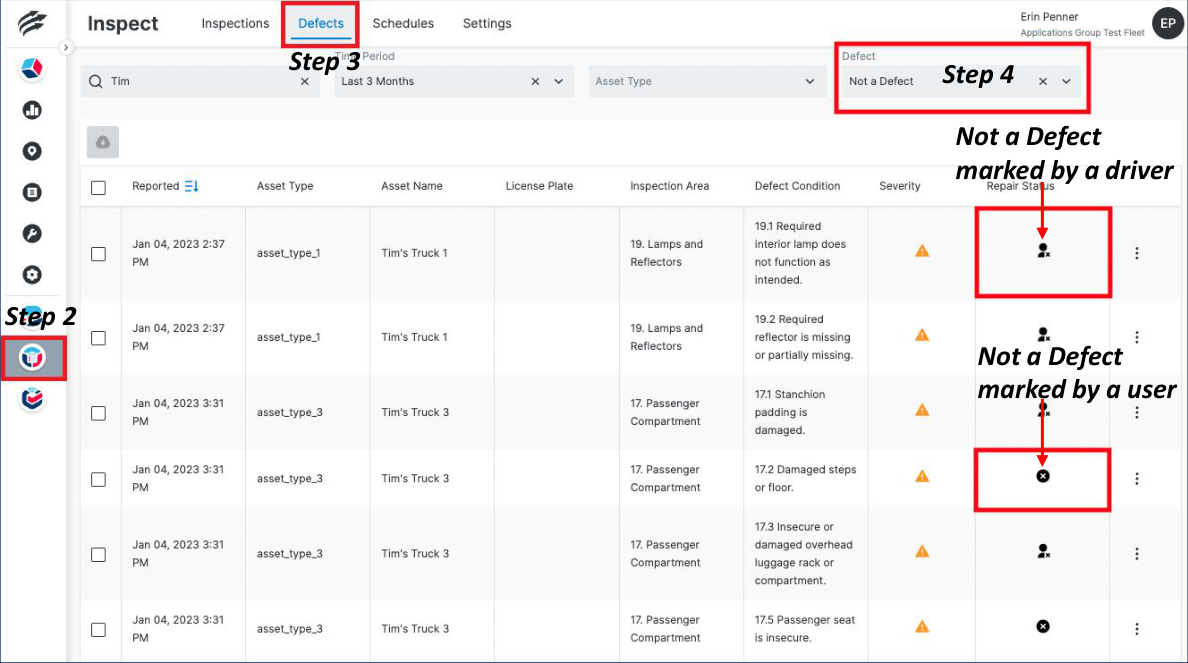Open the Asset Type dropdown
The height and width of the screenshot is (663, 1188).
[809, 82]
